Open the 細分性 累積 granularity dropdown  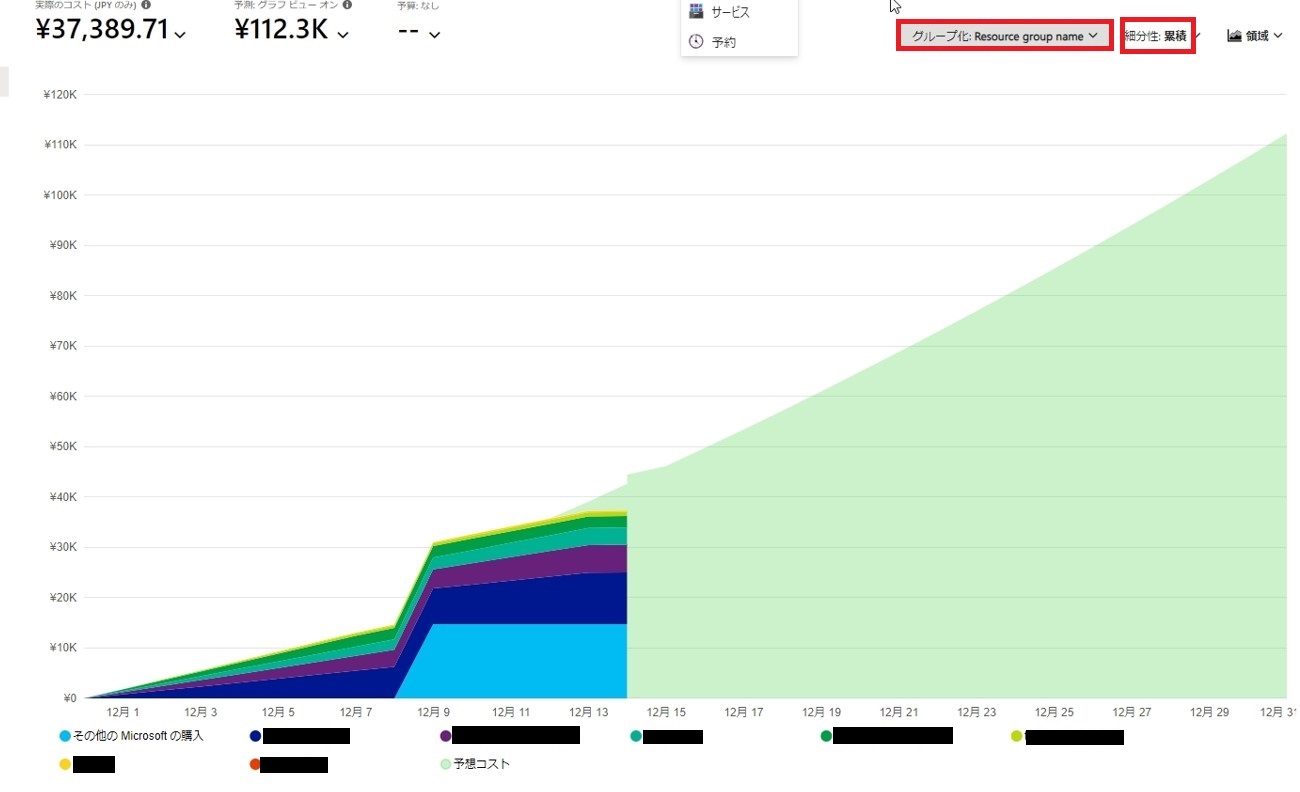tap(1158, 36)
